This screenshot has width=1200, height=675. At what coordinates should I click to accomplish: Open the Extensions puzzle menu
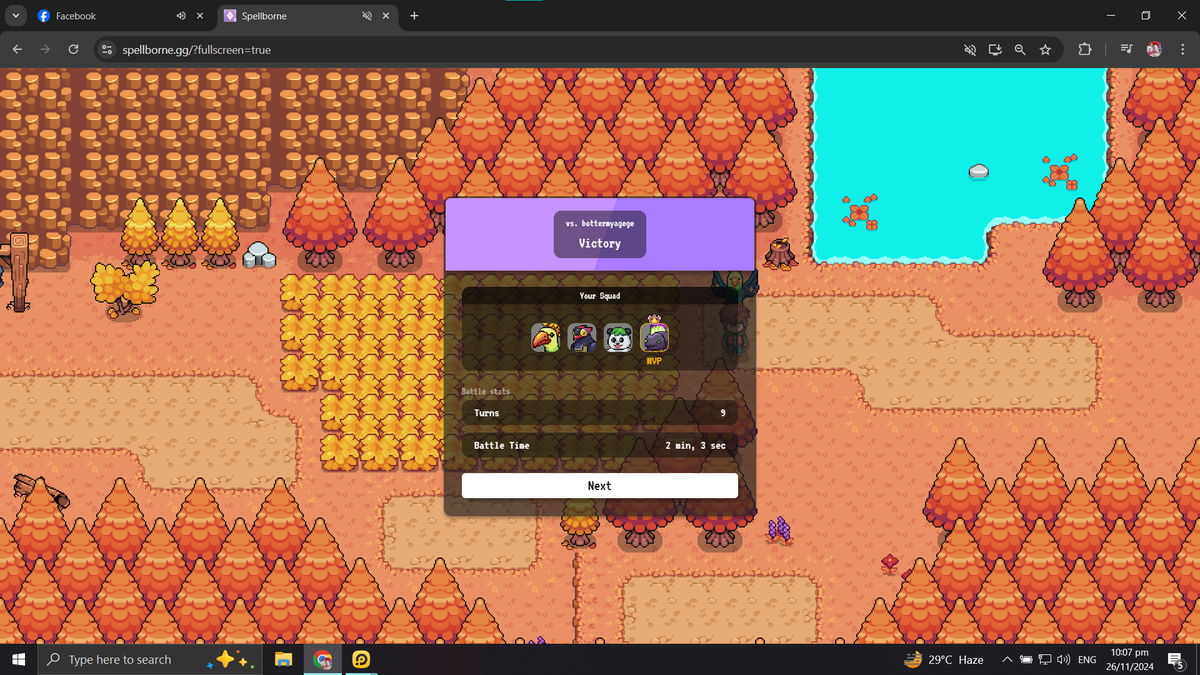(x=1084, y=49)
